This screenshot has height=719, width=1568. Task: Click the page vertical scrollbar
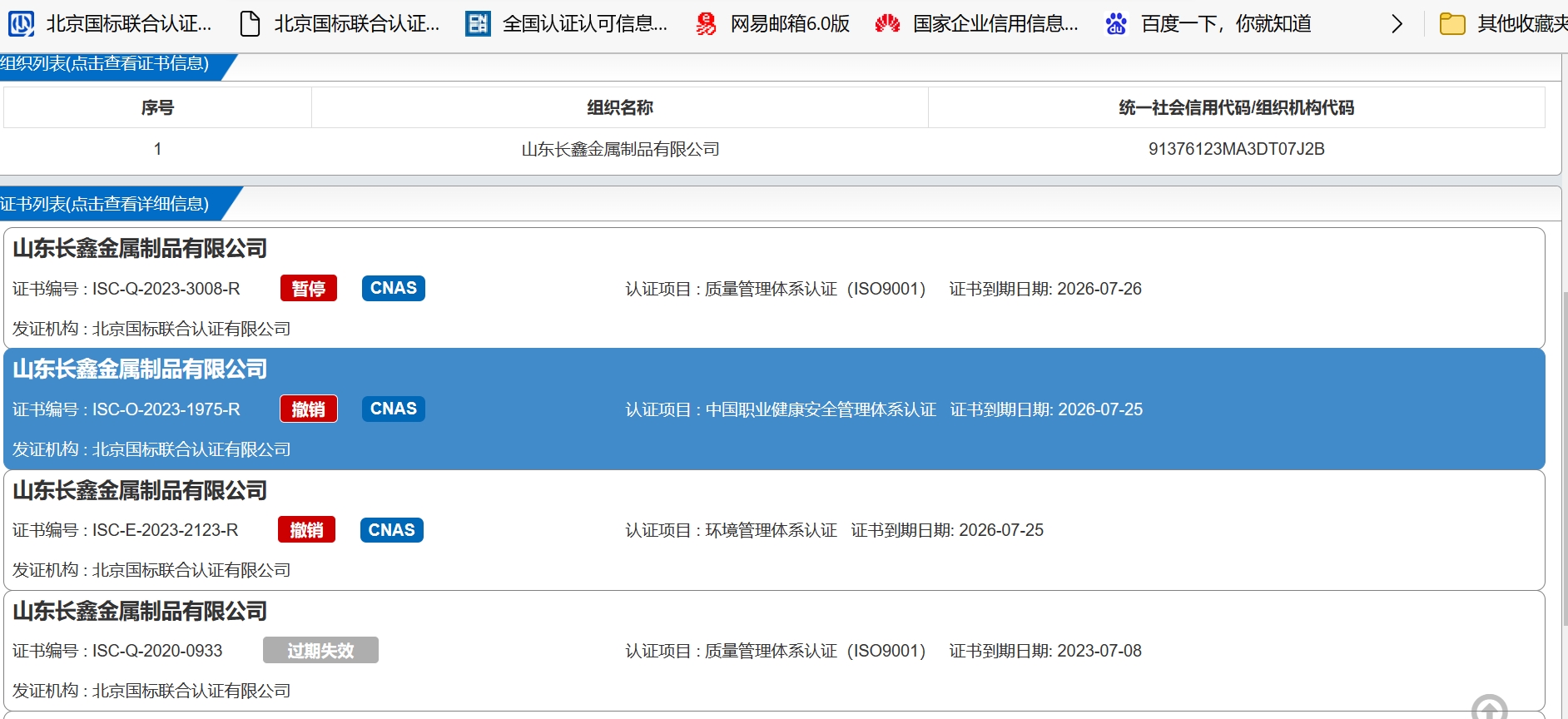pos(1565,458)
